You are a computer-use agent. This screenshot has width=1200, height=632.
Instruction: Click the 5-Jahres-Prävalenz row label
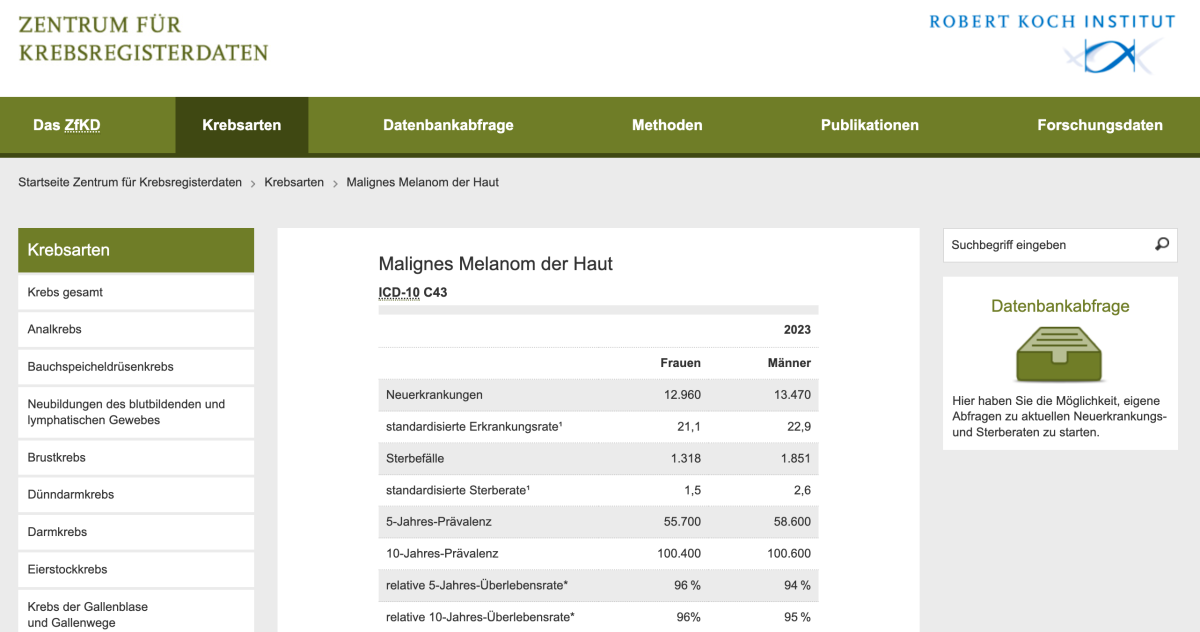439,522
